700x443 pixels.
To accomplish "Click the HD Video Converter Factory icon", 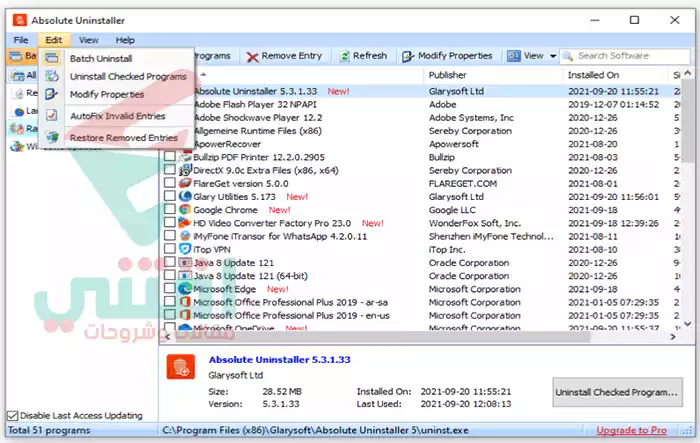I will [x=185, y=223].
